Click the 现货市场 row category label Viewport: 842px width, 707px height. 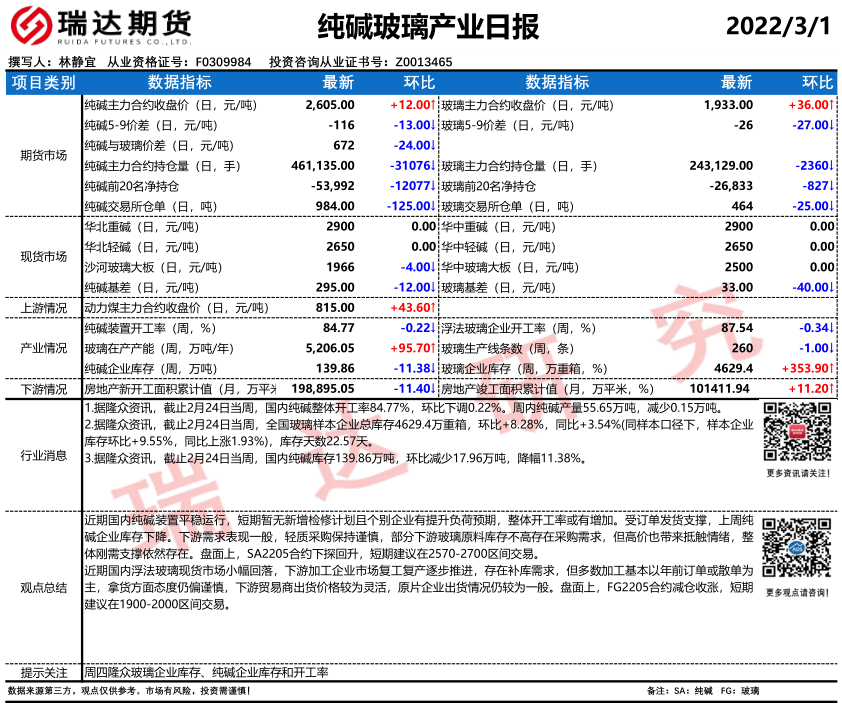click(x=43, y=257)
